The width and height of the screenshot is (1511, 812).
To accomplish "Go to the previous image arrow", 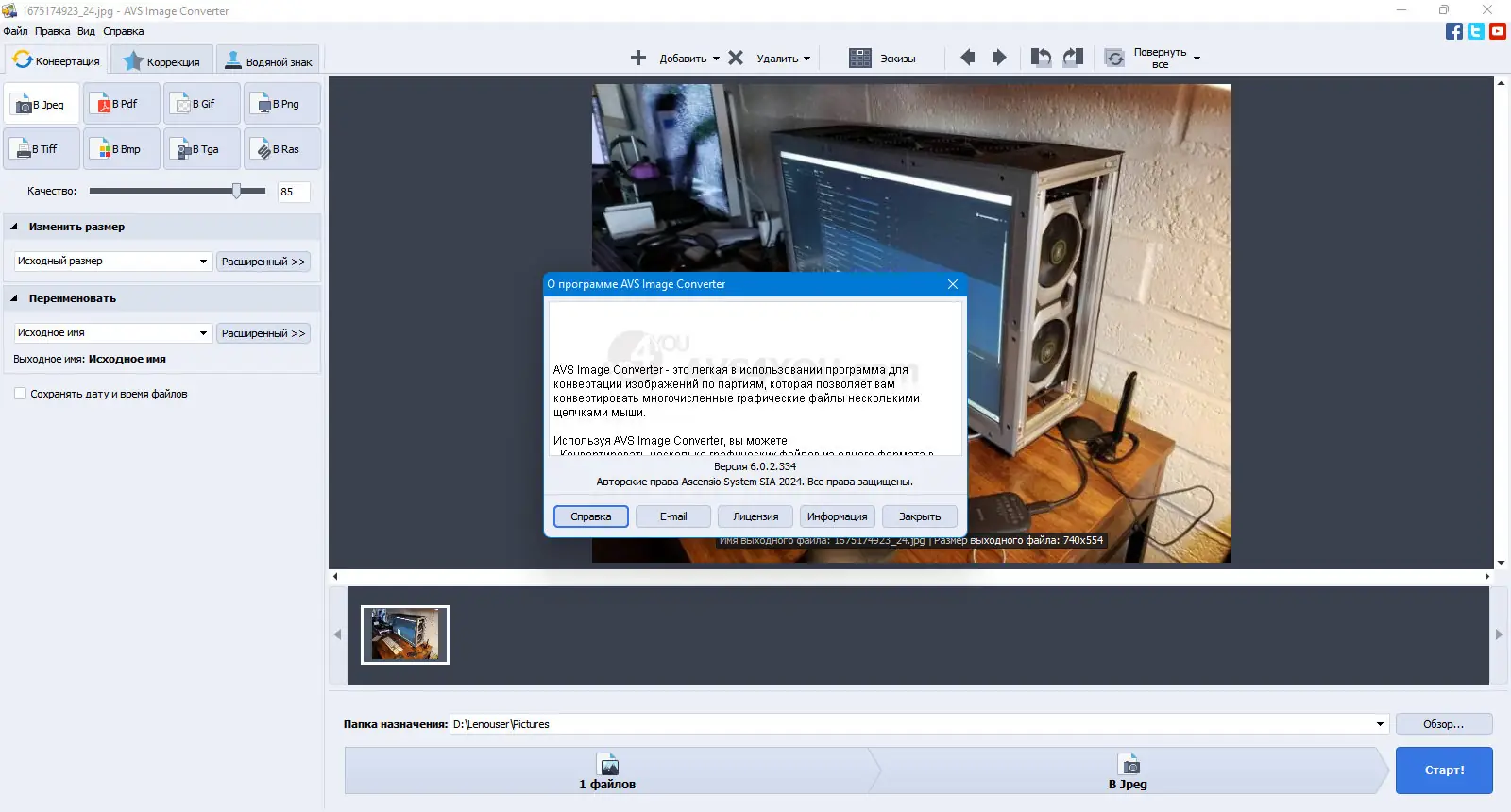I will (x=968, y=58).
